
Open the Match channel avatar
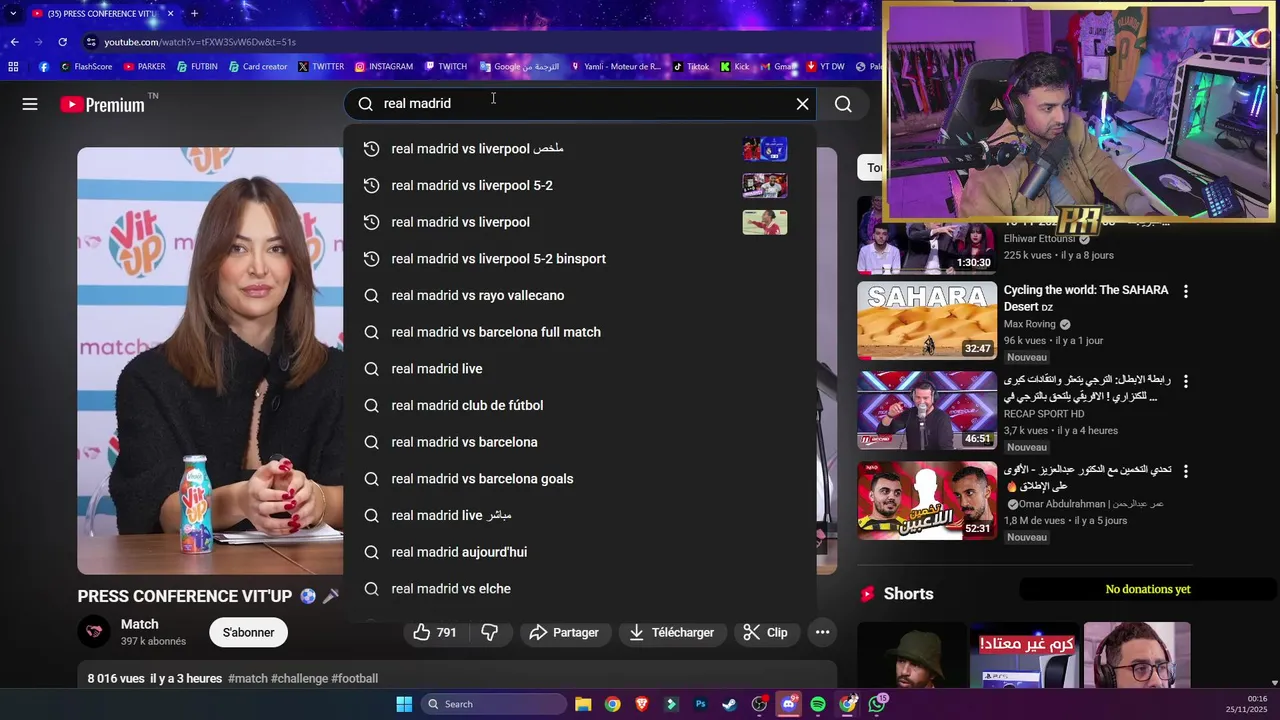point(94,632)
